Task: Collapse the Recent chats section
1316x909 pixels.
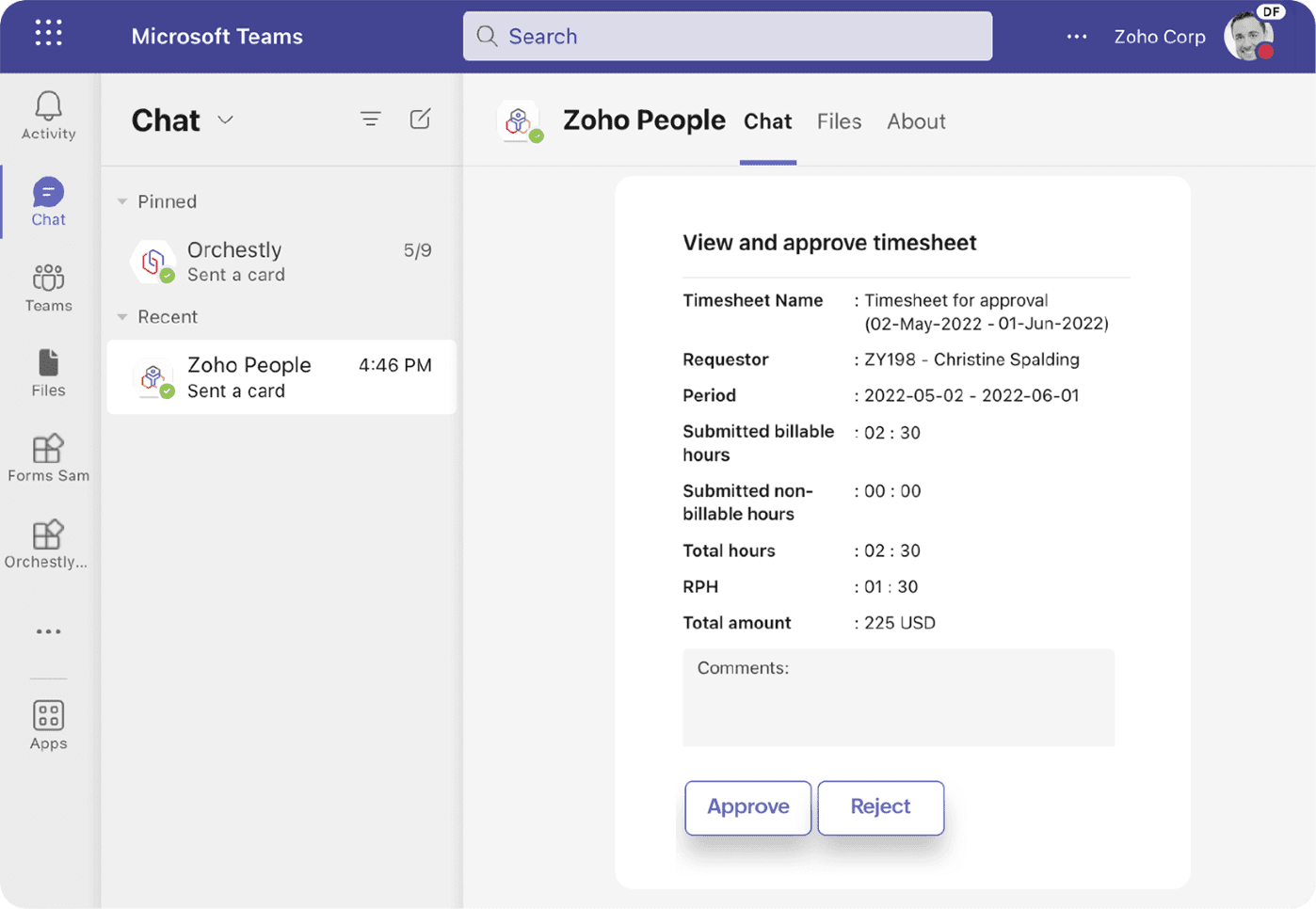Action: pyautogui.click(x=122, y=317)
